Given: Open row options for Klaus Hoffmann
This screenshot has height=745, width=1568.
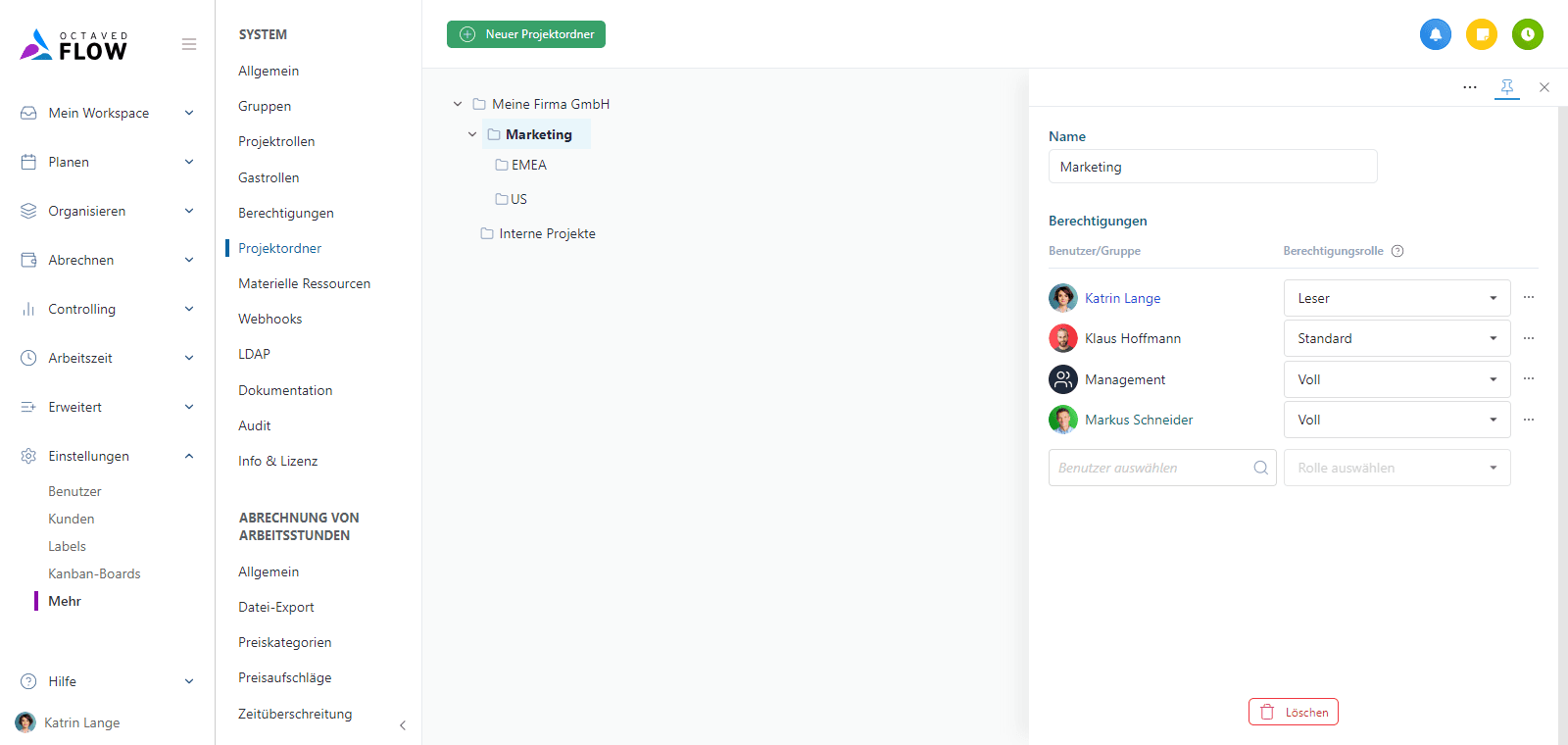Looking at the screenshot, I should point(1528,338).
